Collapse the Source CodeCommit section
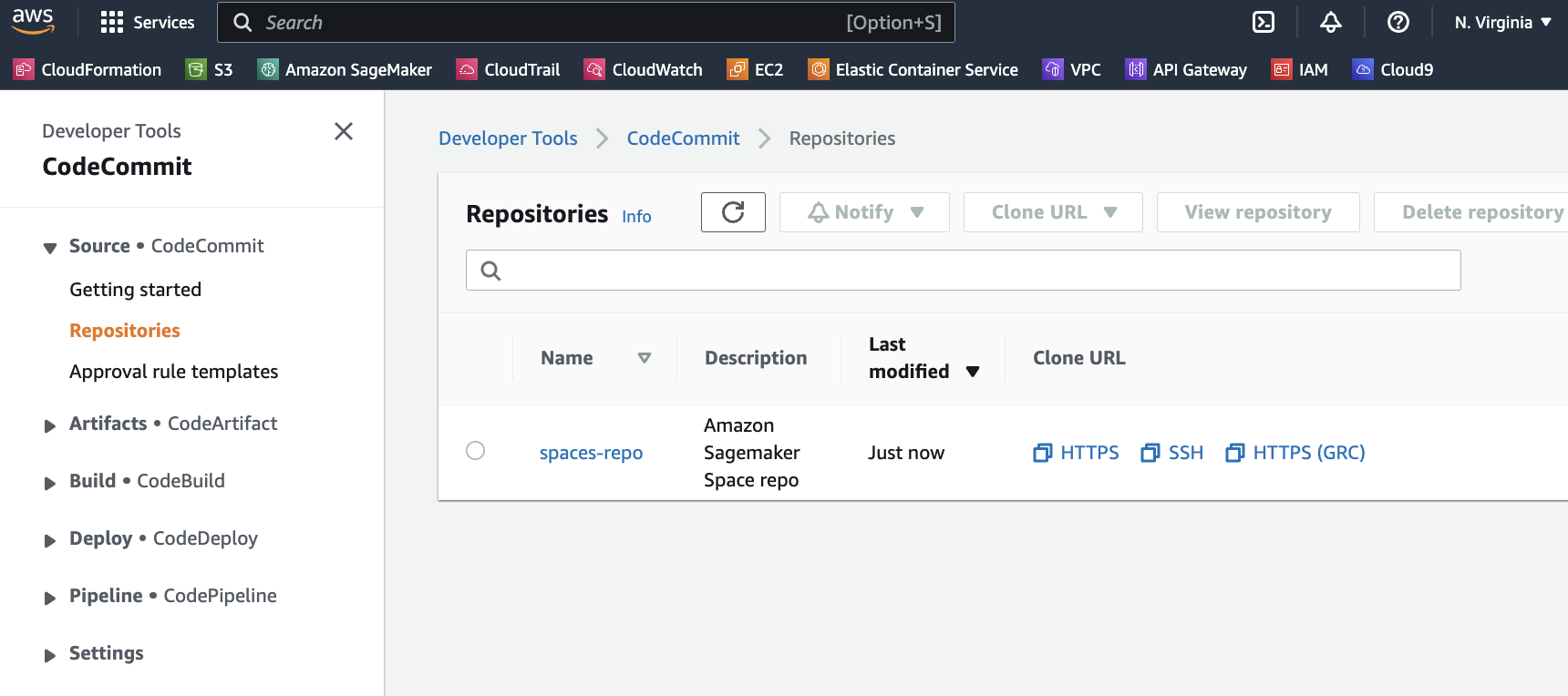 50,248
